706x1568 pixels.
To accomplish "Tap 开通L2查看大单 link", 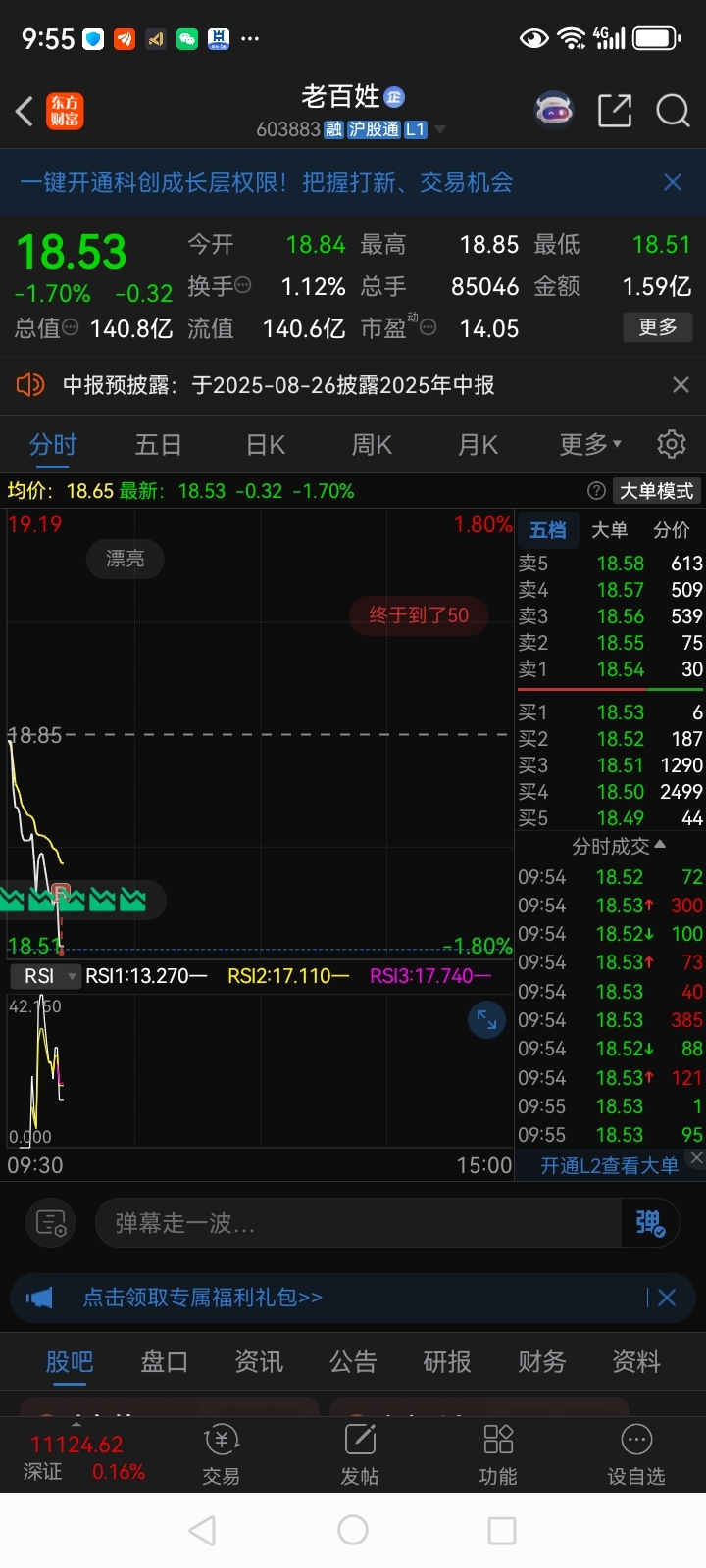I will [609, 1165].
